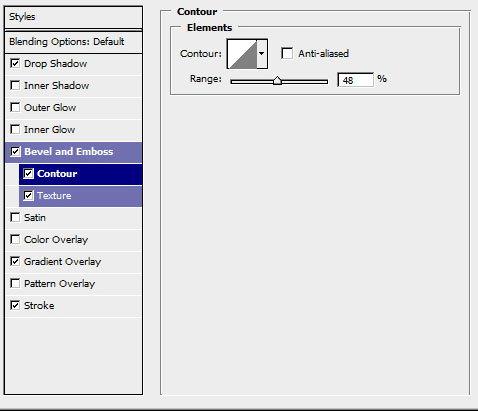Open the contour picker dropdown arrow
The image size is (478, 411).
[262, 54]
